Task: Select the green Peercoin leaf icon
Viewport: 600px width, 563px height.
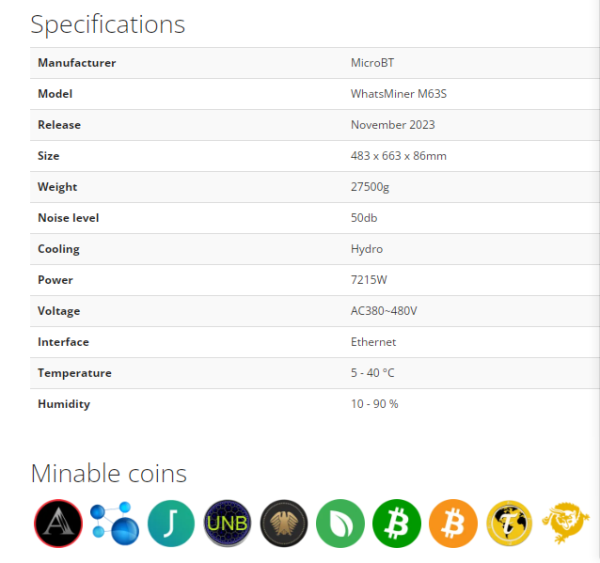Action: coord(340,523)
